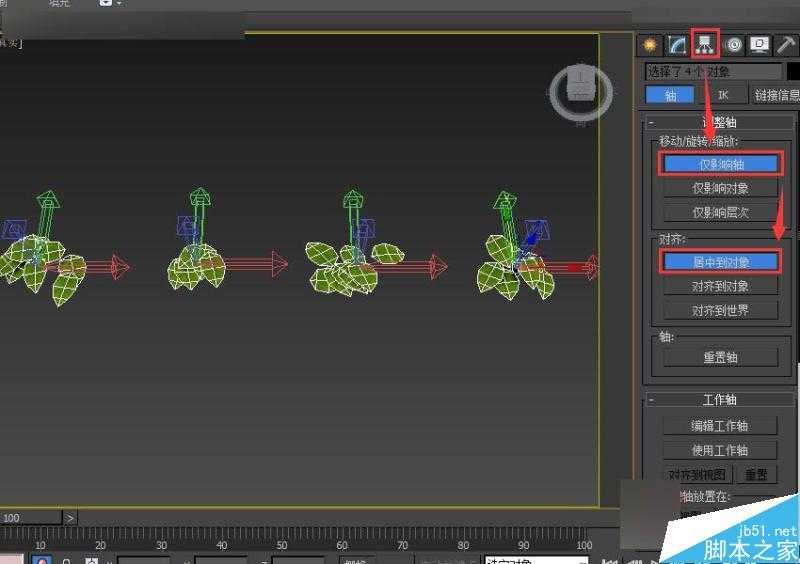Toggle the 仅影响层次 button
Image resolution: width=800 pixels, height=564 pixels.
point(720,212)
